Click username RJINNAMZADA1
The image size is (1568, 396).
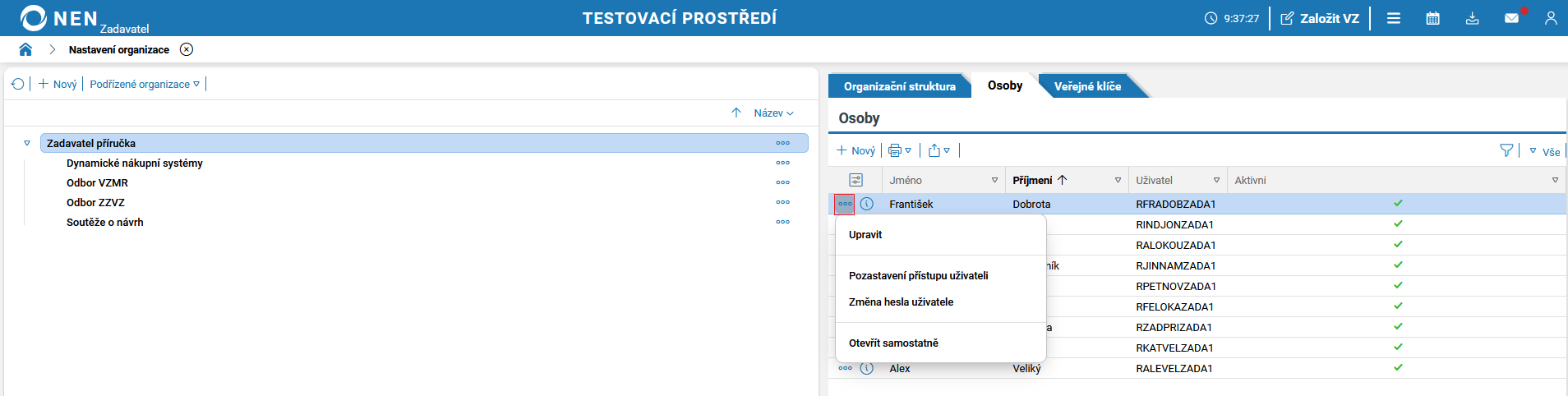(x=1175, y=265)
